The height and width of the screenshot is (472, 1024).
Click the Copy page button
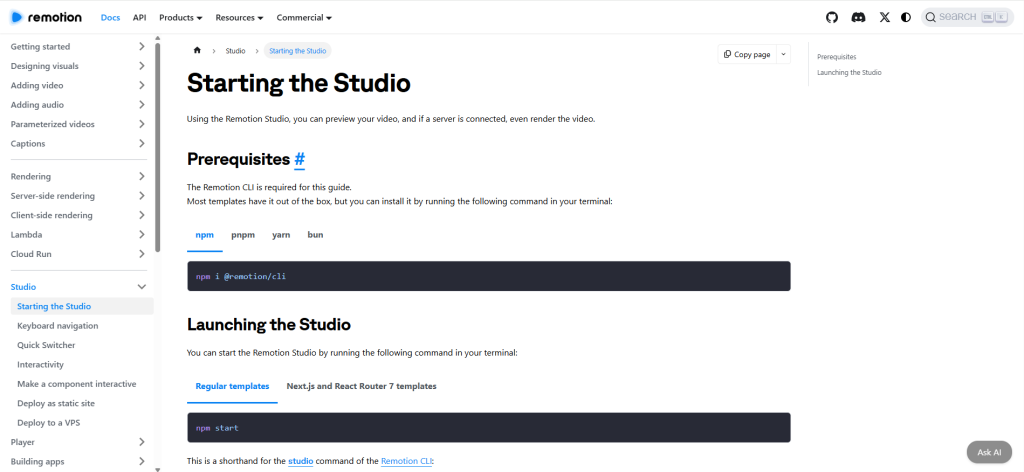pos(746,55)
